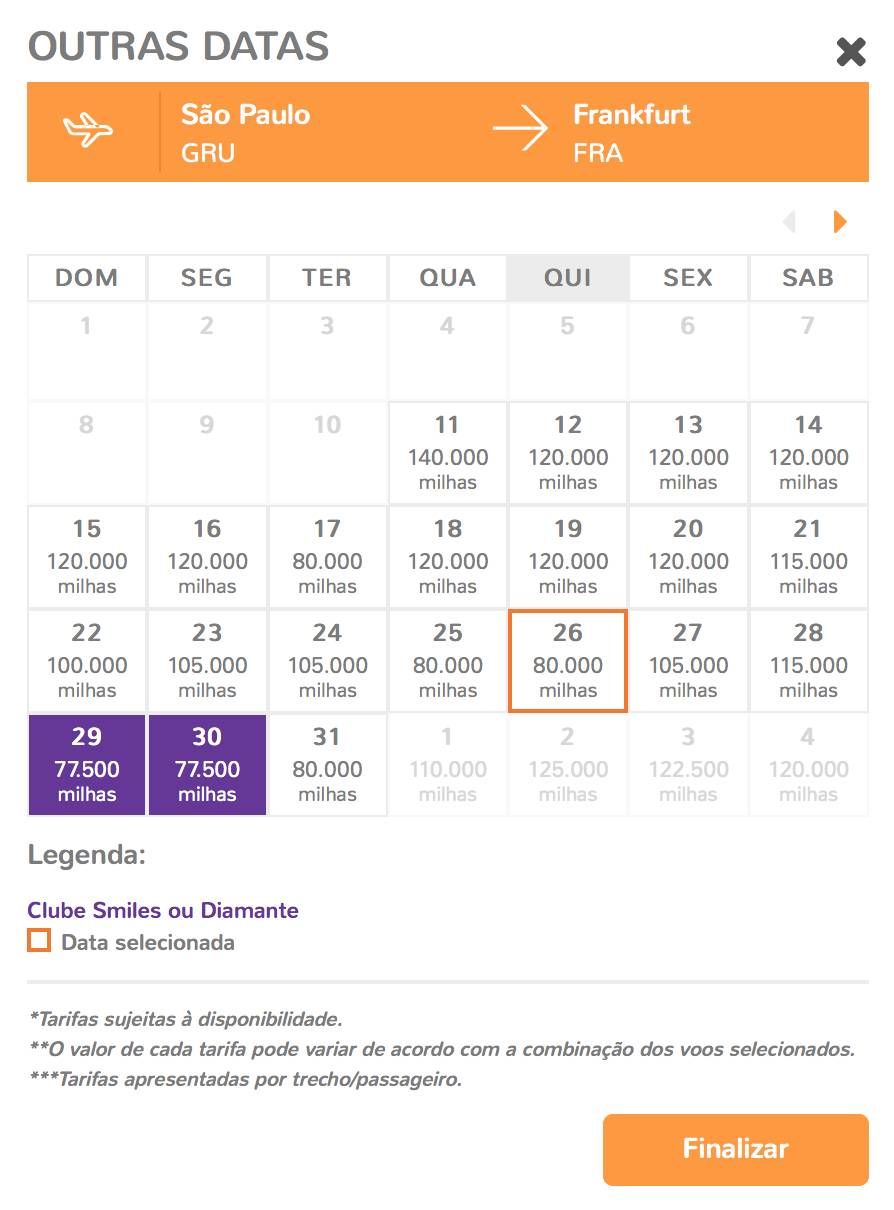The image size is (894, 1210).
Task: Confirm with the Finalizar button
Action: 736,1149
